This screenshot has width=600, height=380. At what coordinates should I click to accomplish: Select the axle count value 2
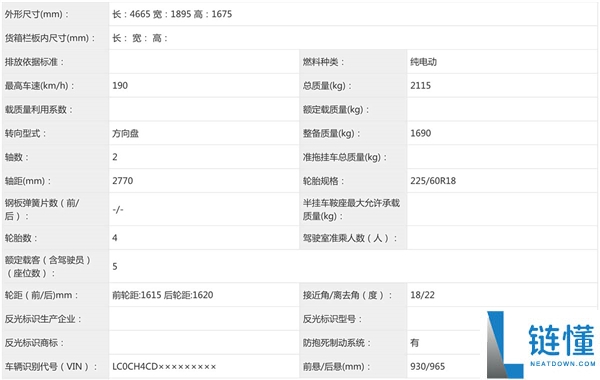point(115,157)
